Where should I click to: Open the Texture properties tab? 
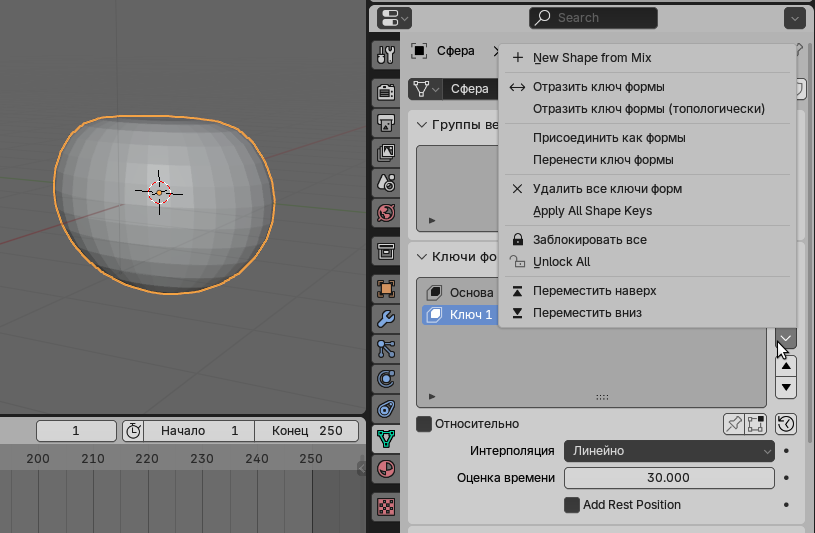(x=386, y=507)
